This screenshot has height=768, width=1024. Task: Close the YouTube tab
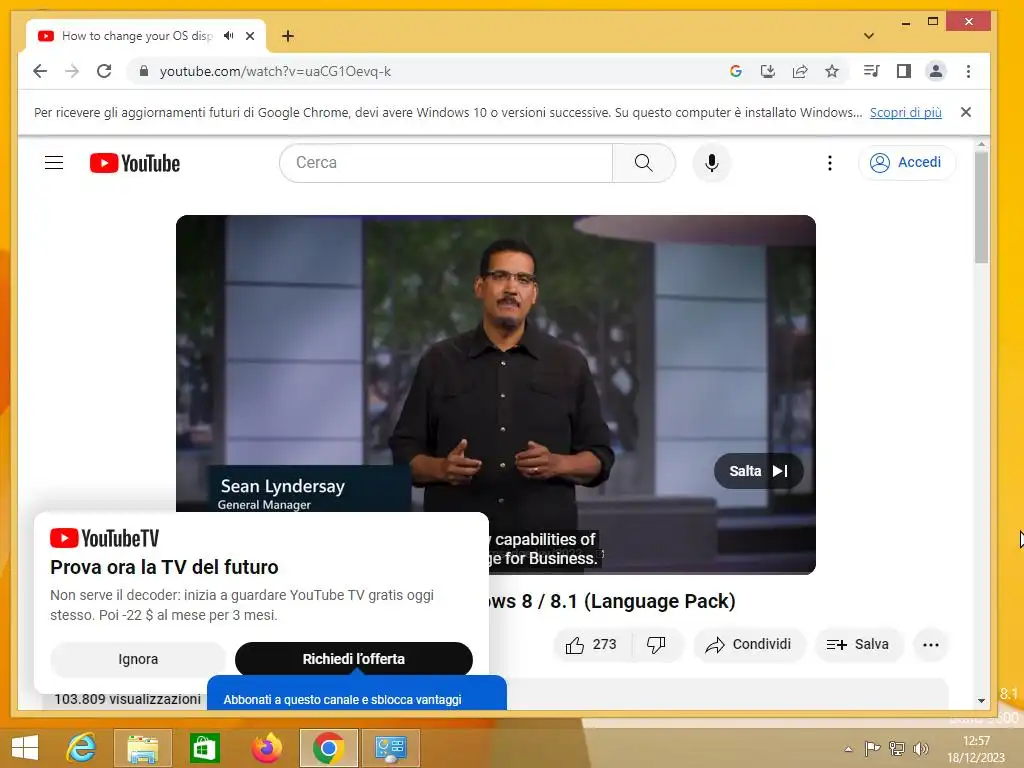tap(249, 36)
